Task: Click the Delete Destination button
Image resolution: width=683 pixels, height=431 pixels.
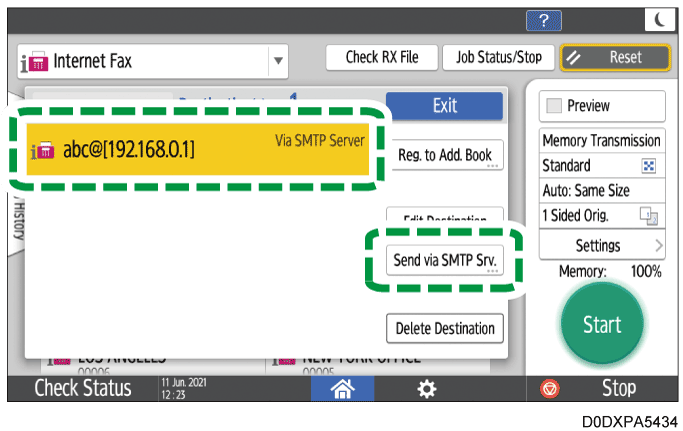Action: [x=445, y=328]
